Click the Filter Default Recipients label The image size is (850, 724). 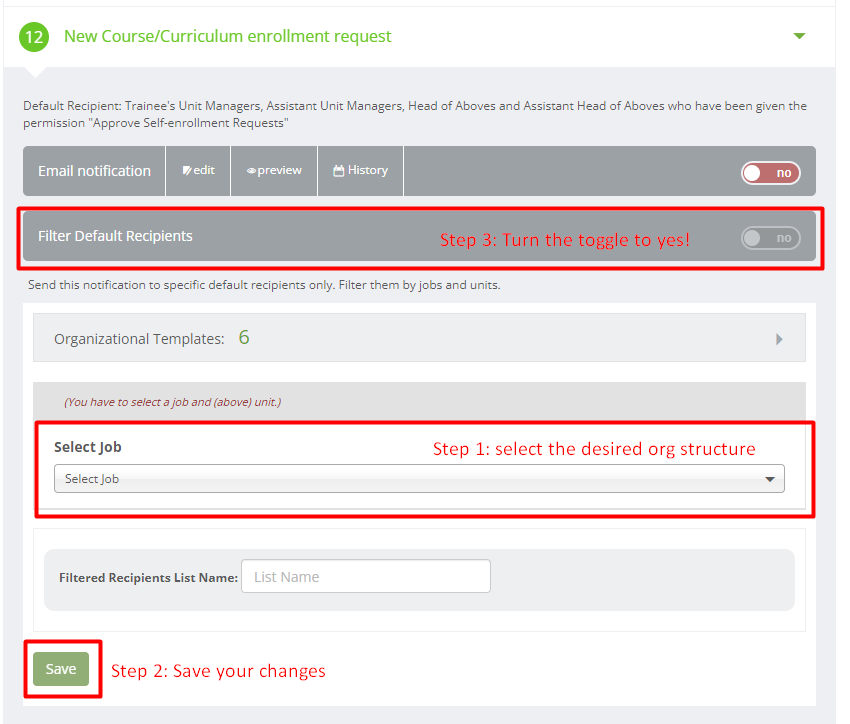click(x=115, y=236)
